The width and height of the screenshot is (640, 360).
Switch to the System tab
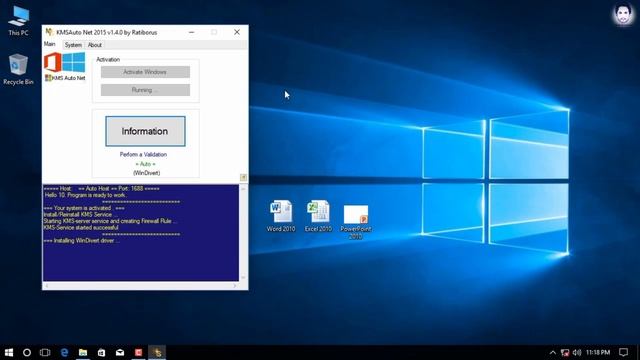point(73,45)
